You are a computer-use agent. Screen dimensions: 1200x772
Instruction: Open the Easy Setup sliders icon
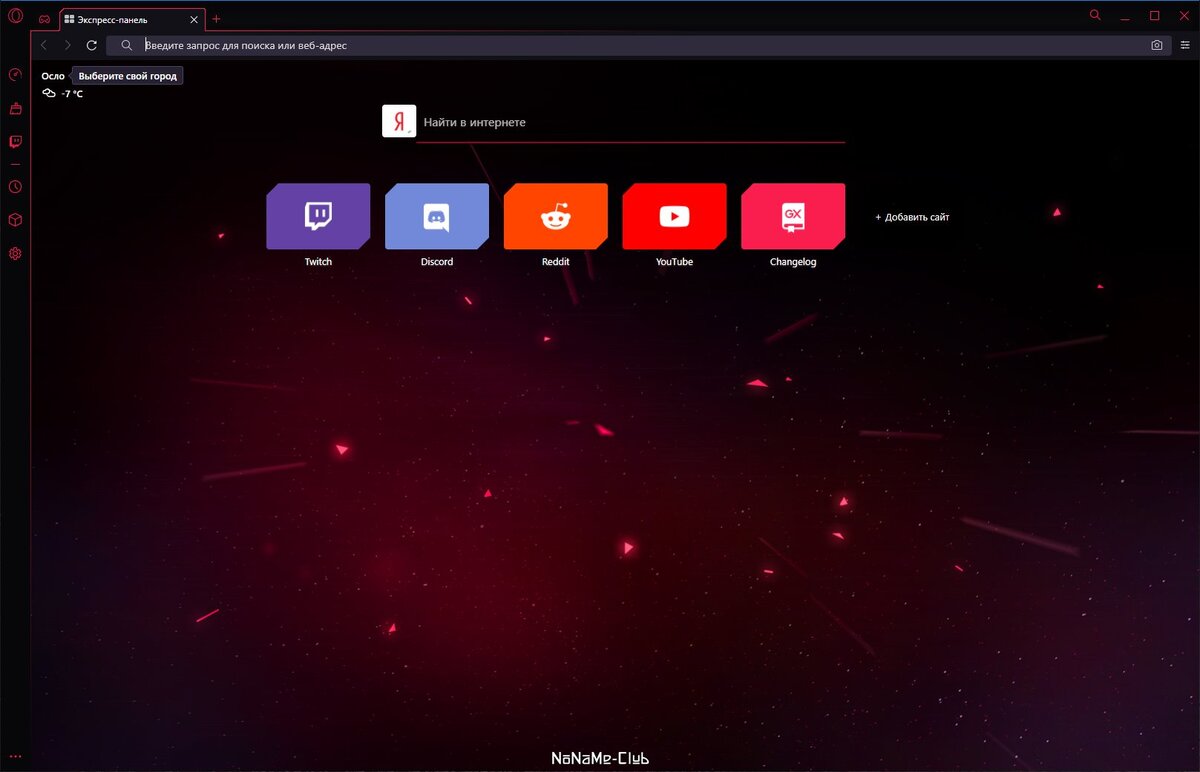pyautogui.click(x=1186, y=45)
